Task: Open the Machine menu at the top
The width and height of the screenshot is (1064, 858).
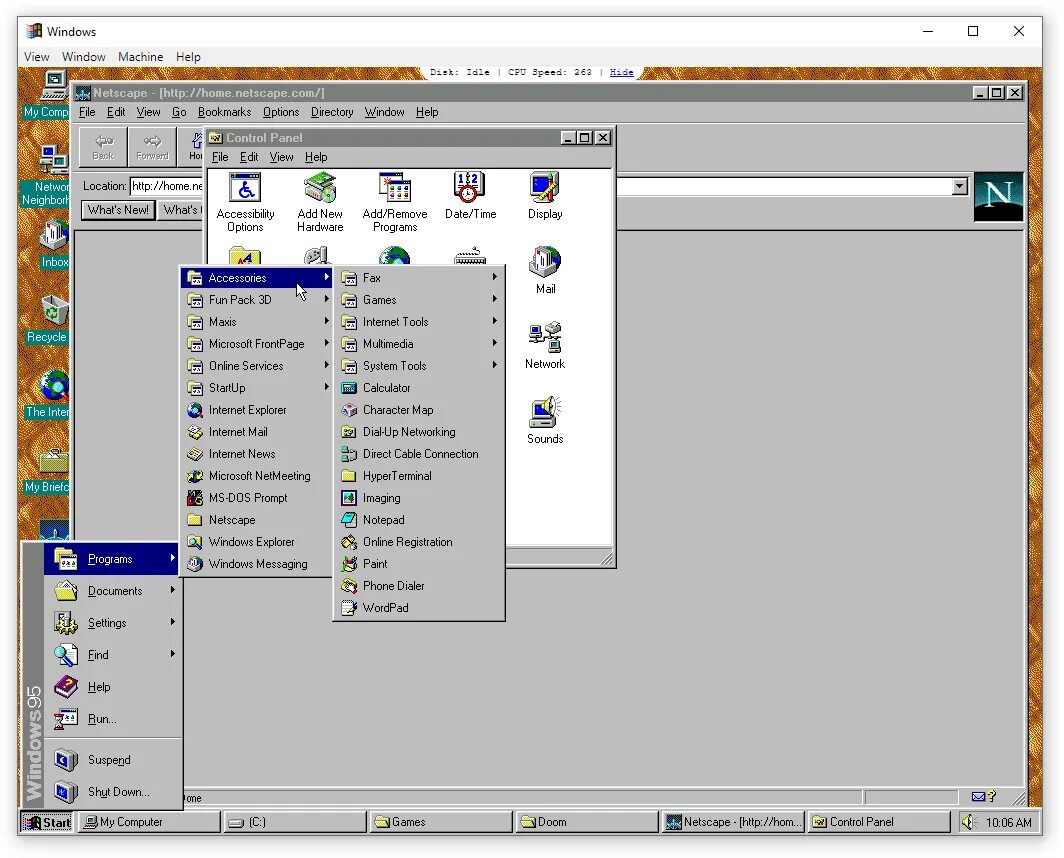Action: [140, 57]
